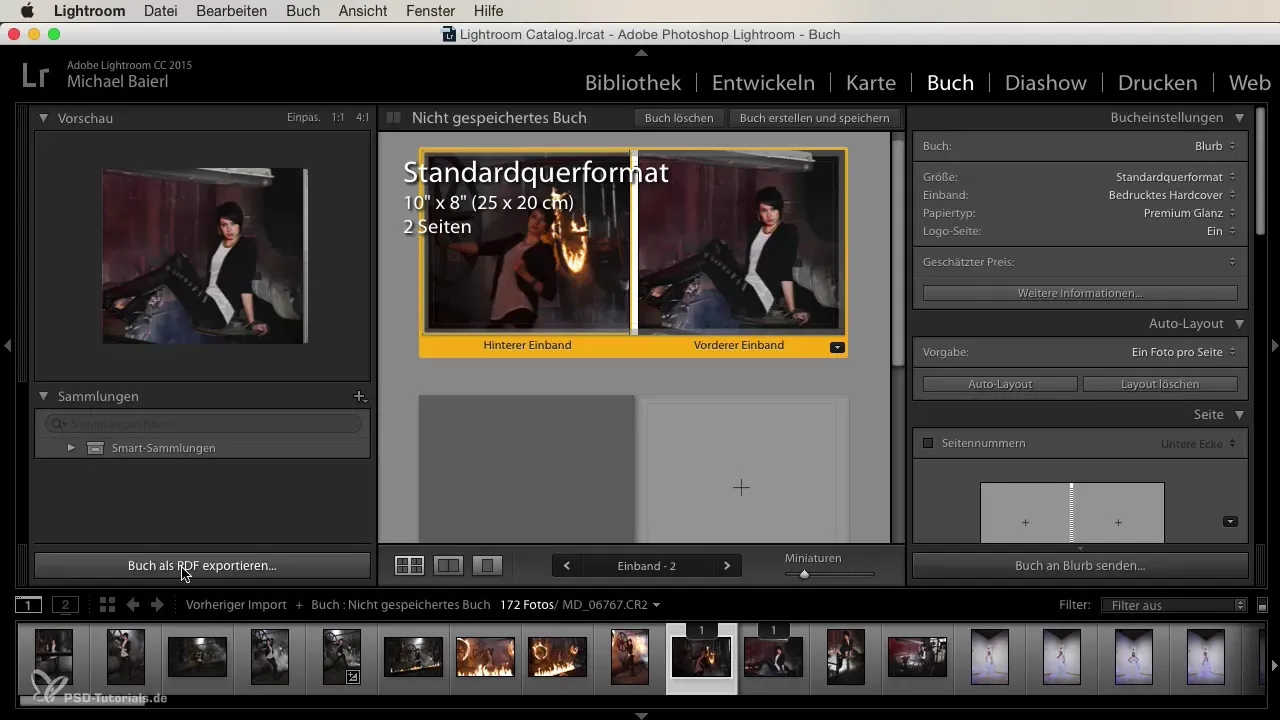Screen dimensions: 1280x720
Task: Select Einpas. zoom level in Vorschau
Action: [x=303, y=118]
